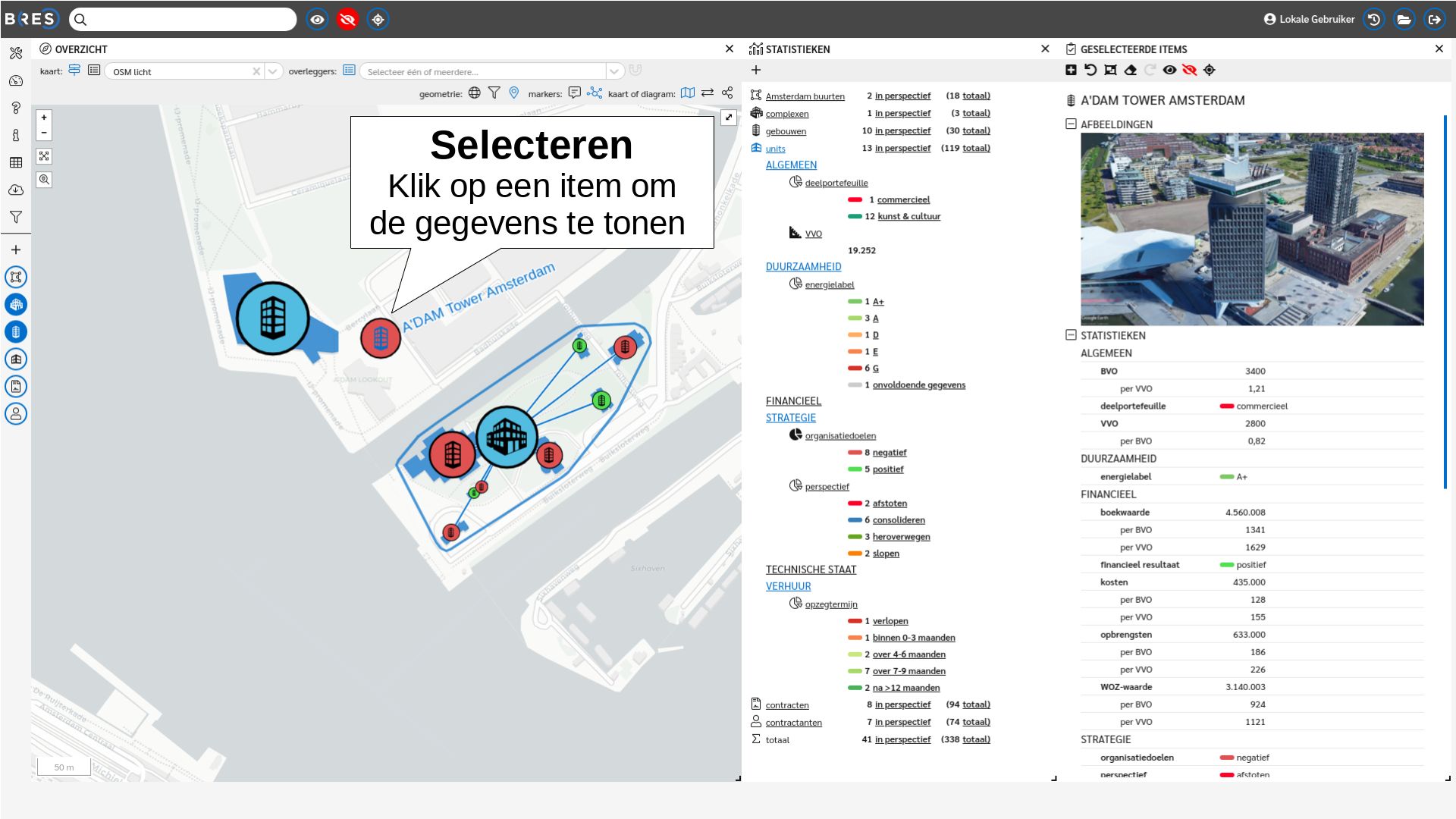Click the logout arrow icon top right

point(1434,19)
